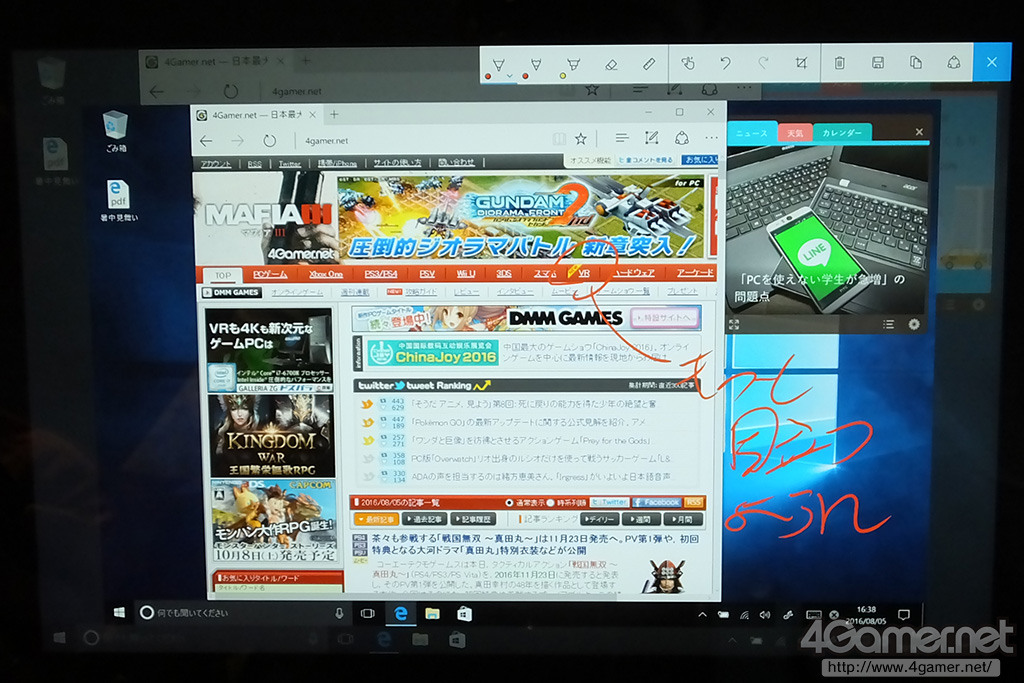Open the Xbox One category
1024x683 pixels.
coord(326,274)
